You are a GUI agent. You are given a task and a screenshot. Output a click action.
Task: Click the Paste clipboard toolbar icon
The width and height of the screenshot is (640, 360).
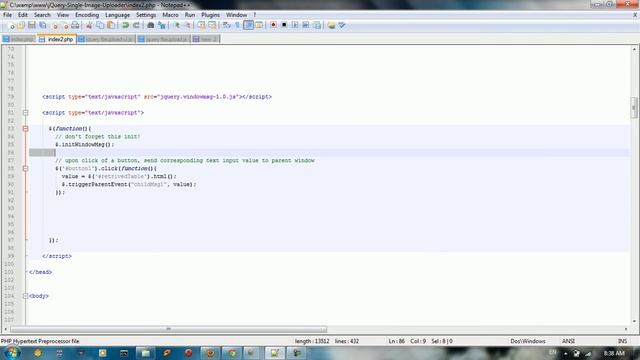[111, 25]
